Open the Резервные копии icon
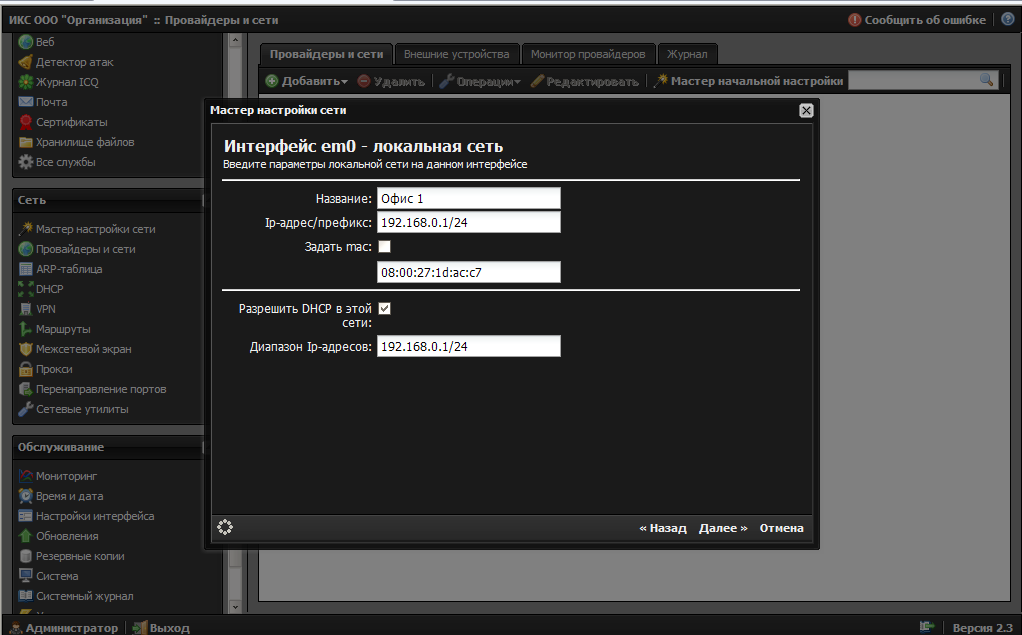This screenshot has height=635, width=1022. click(25, 556)
